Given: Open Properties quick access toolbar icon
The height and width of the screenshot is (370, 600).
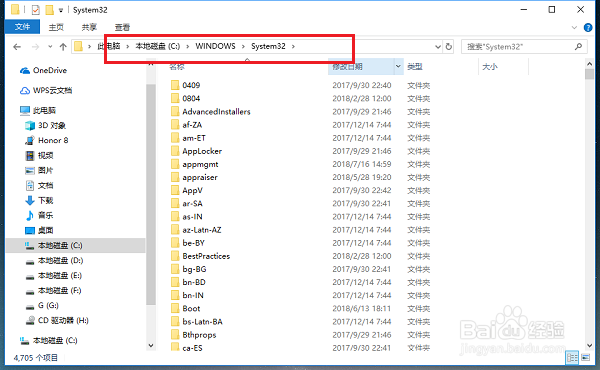Looking at the screenshot, I should 35,10.
